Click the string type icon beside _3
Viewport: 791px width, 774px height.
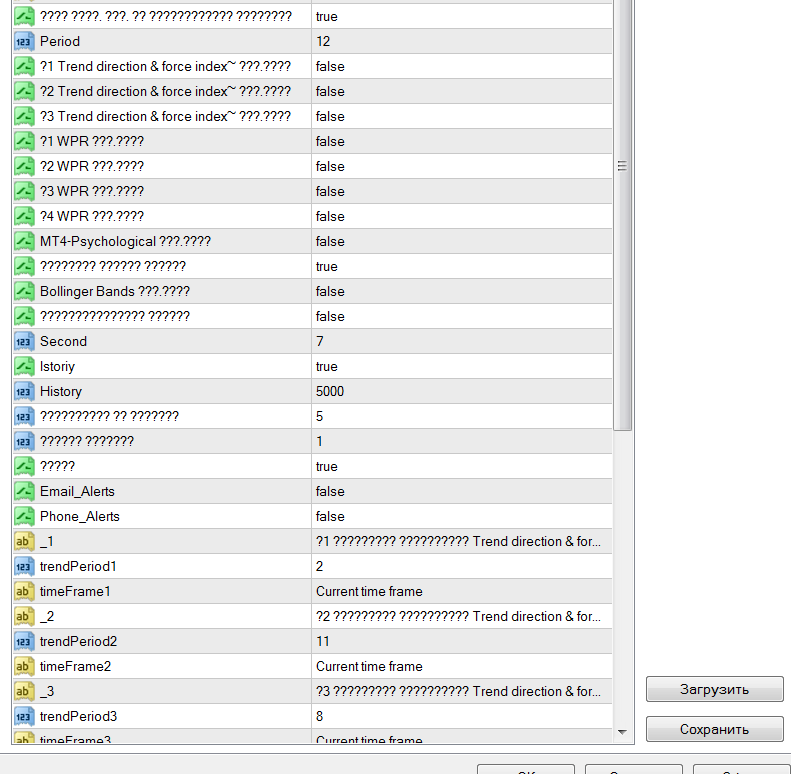pyautogui.click(x=24, y=691)
